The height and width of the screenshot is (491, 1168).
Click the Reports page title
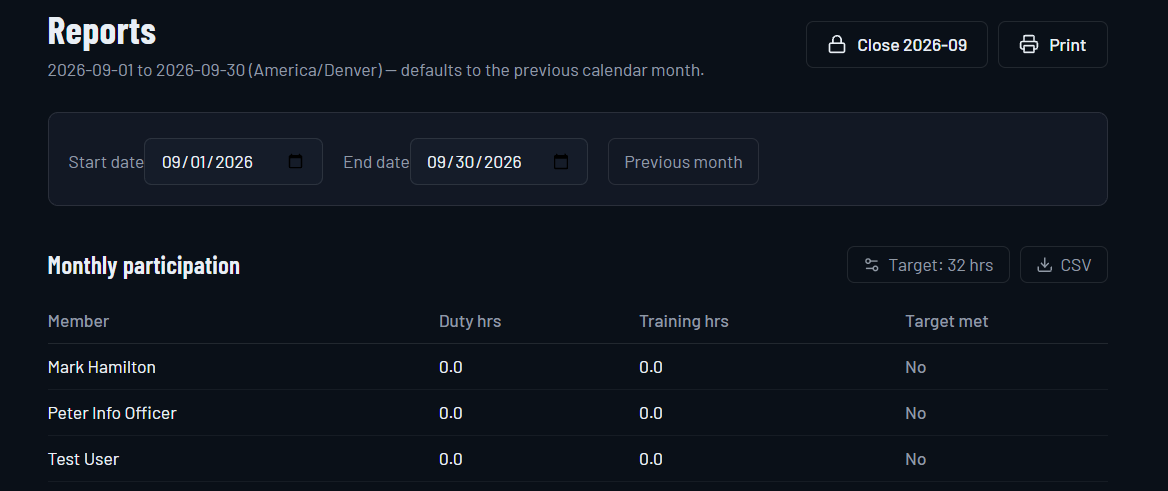[x=102, y=31]
